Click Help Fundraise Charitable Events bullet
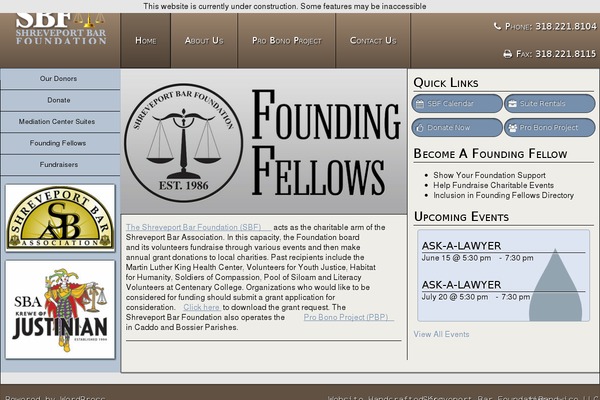Image resolution: width=600 pixels, height=400 pixels. [494, 185]
